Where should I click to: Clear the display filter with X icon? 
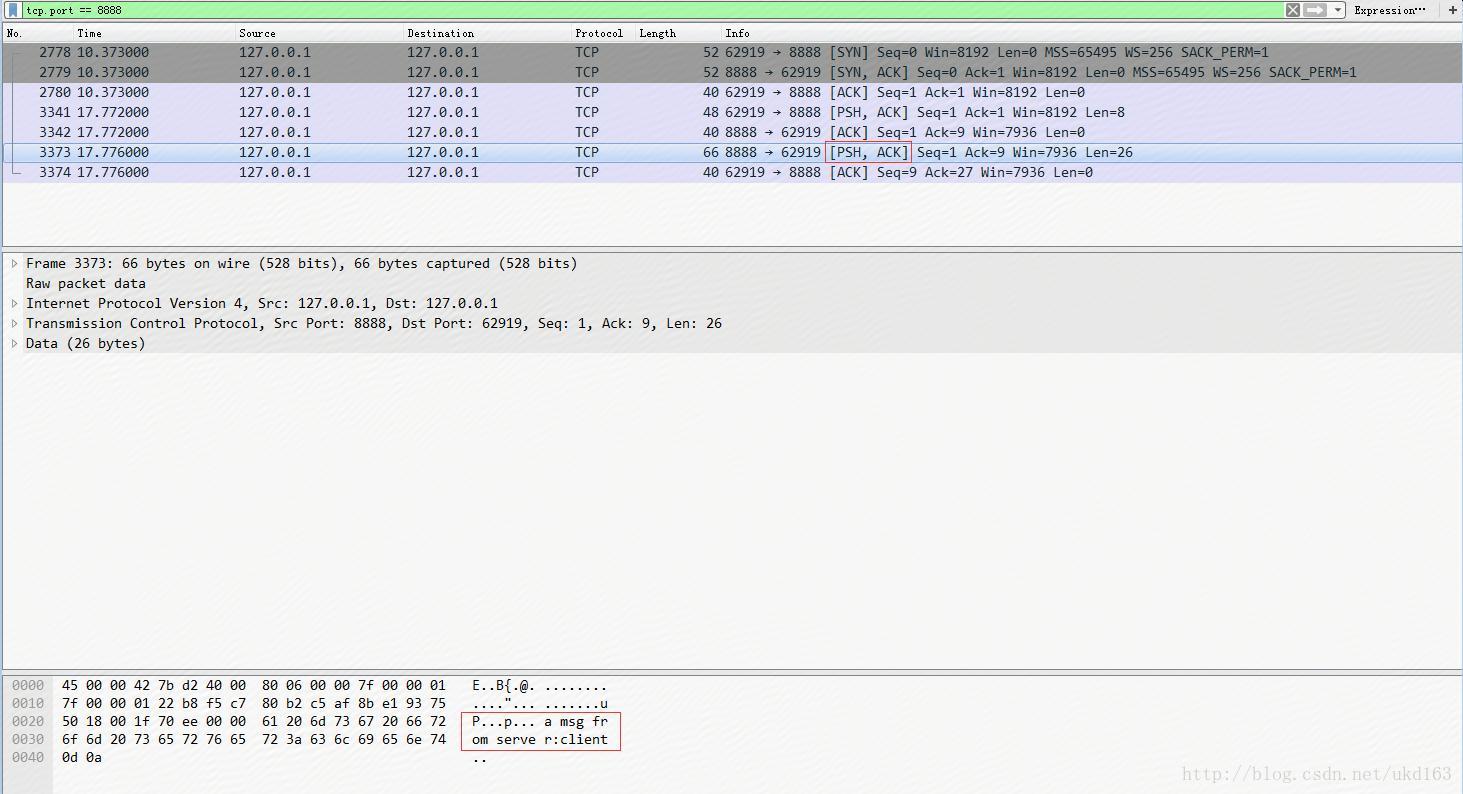point(1293,10)
